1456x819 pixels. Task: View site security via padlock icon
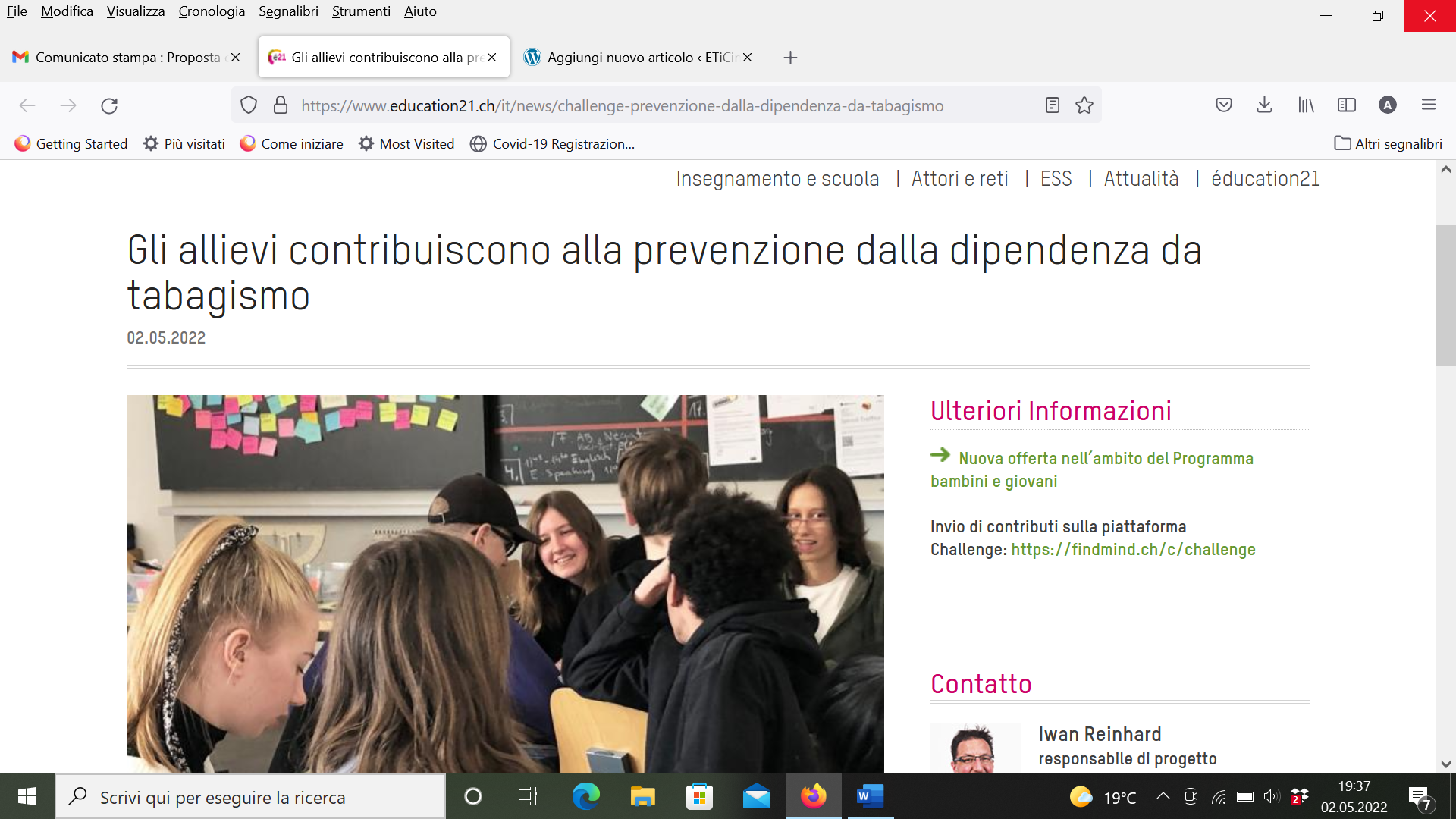coord(281,105)
